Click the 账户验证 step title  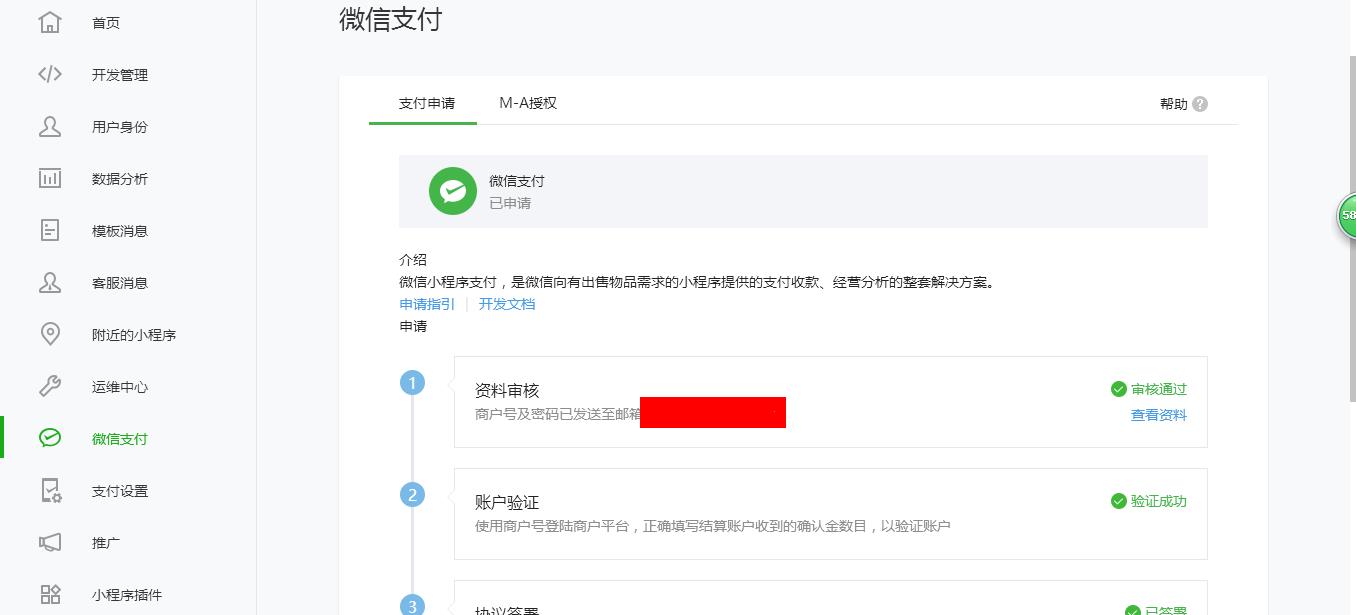click(x=507, y=502)
